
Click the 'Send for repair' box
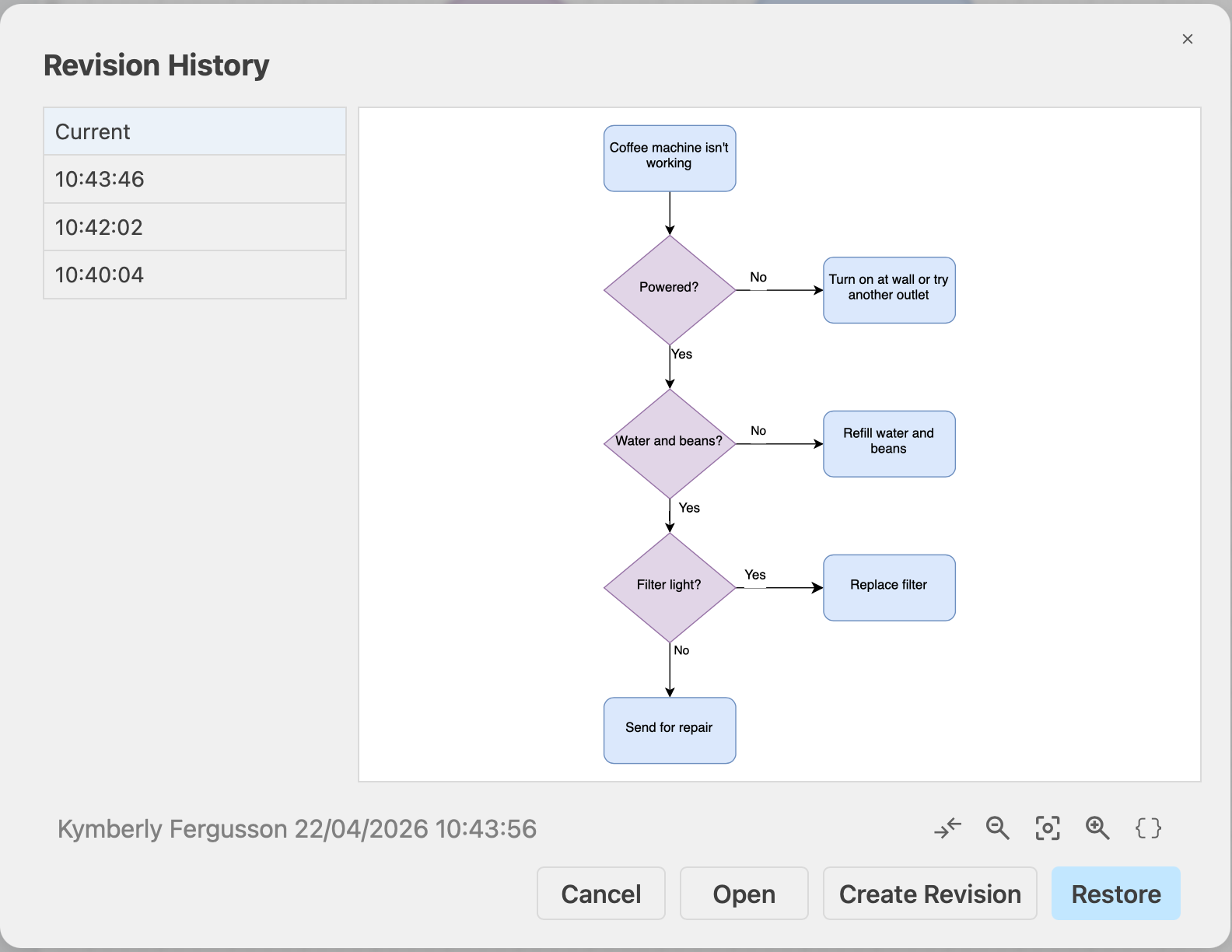[x=670, y=730]
